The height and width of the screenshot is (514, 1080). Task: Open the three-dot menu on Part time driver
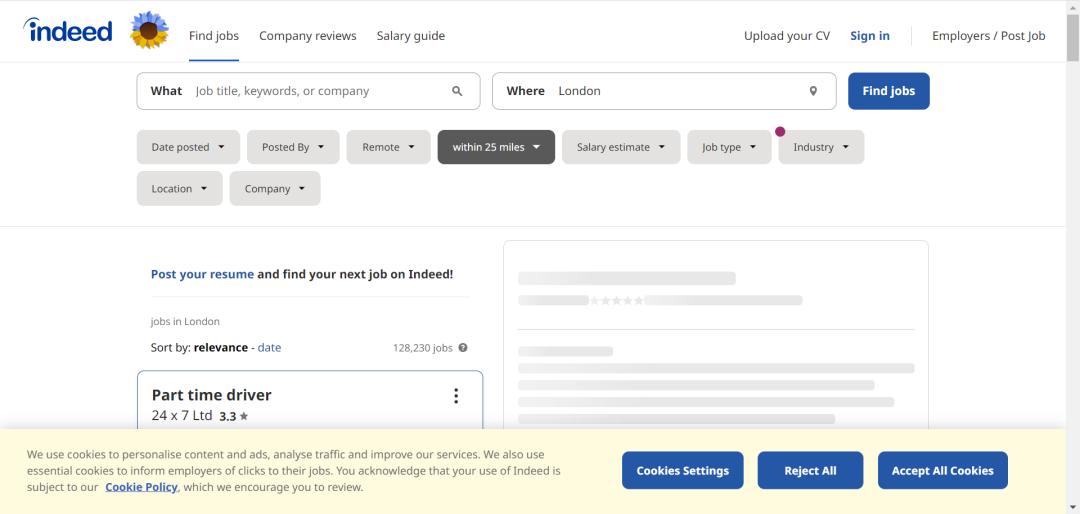[456, 396]
